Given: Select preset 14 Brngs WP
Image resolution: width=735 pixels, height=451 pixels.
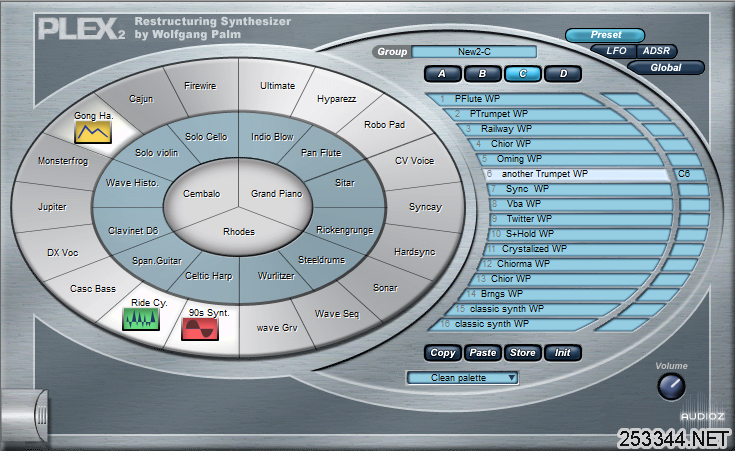Looking at the screenshot, I should (x=549, y=294).
